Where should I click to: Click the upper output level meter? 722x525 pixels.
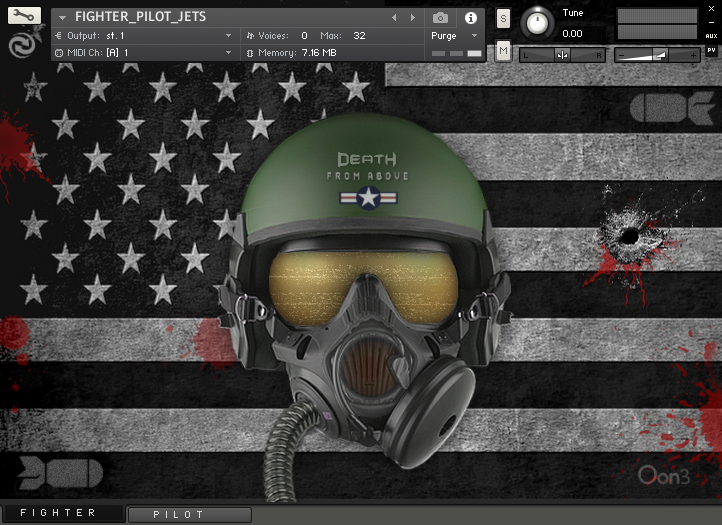(x=657, y=16)
